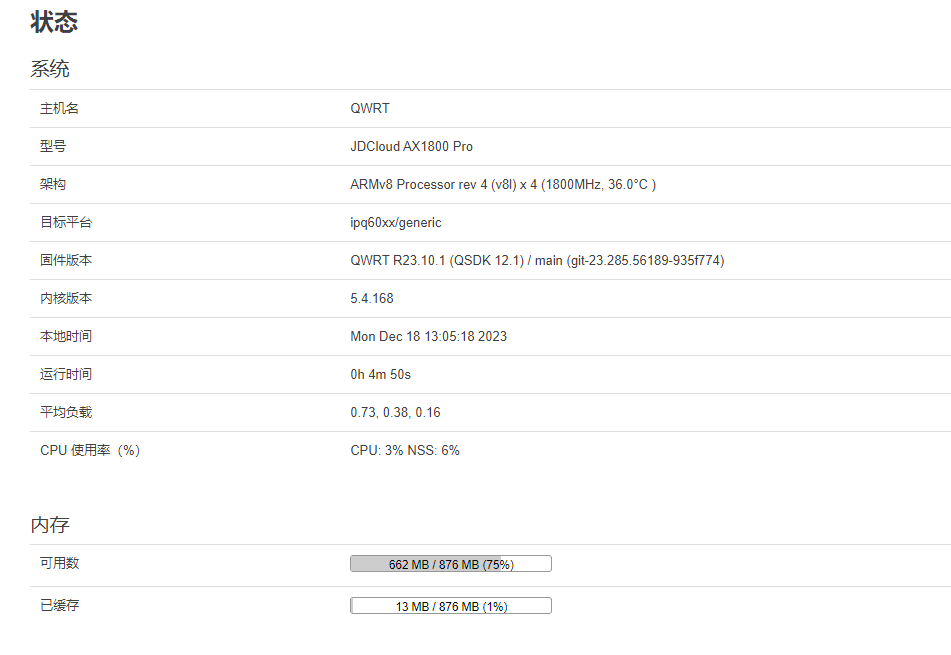Click the 状态 page heading
Viewport: 951px width, 655px height.
[x=54, y=22]
